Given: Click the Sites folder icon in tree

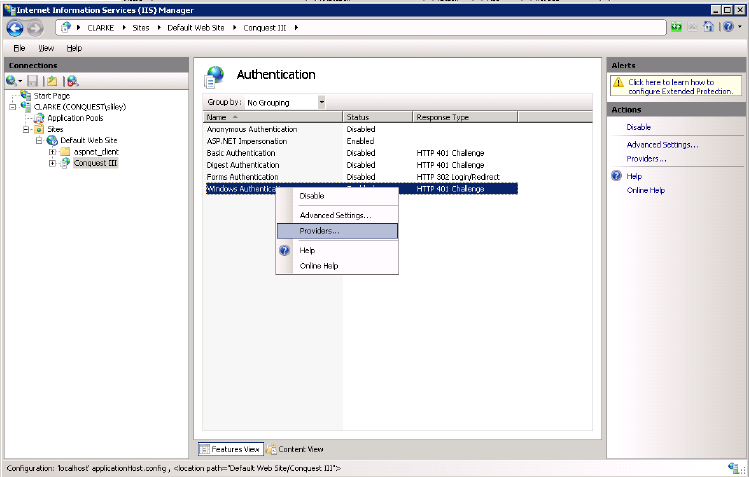Looking at the screenshot, I should coord(39,129).
